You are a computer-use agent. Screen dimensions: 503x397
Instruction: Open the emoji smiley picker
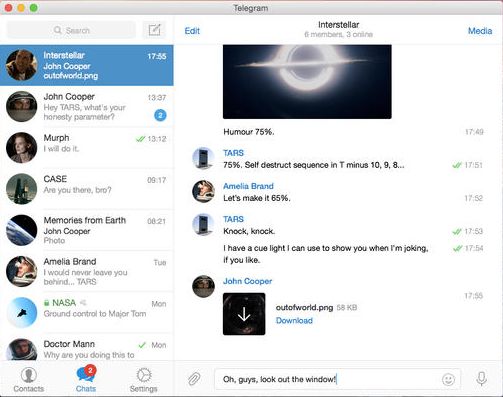[448, 379]
